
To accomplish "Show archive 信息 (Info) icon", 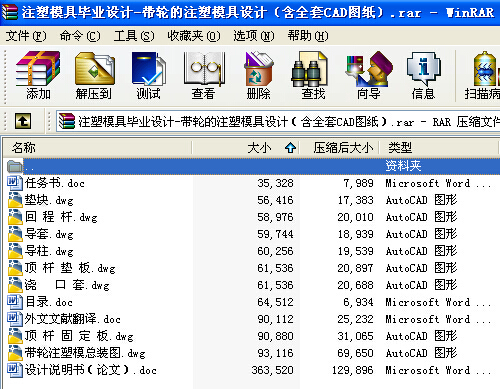I will coord(423,69).
